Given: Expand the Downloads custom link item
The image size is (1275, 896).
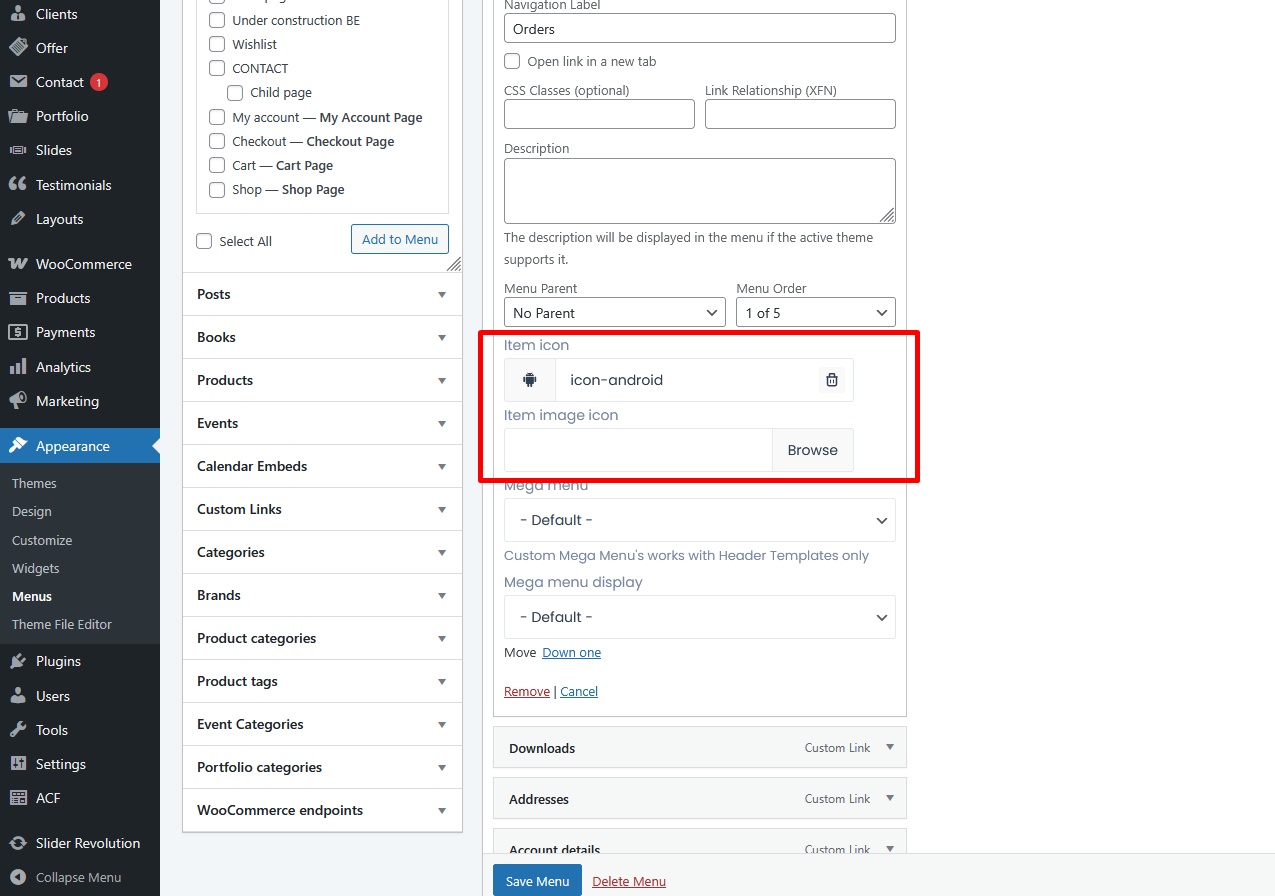Looking at the screenshot, I should pyautogui.click(x=890, y=747).
